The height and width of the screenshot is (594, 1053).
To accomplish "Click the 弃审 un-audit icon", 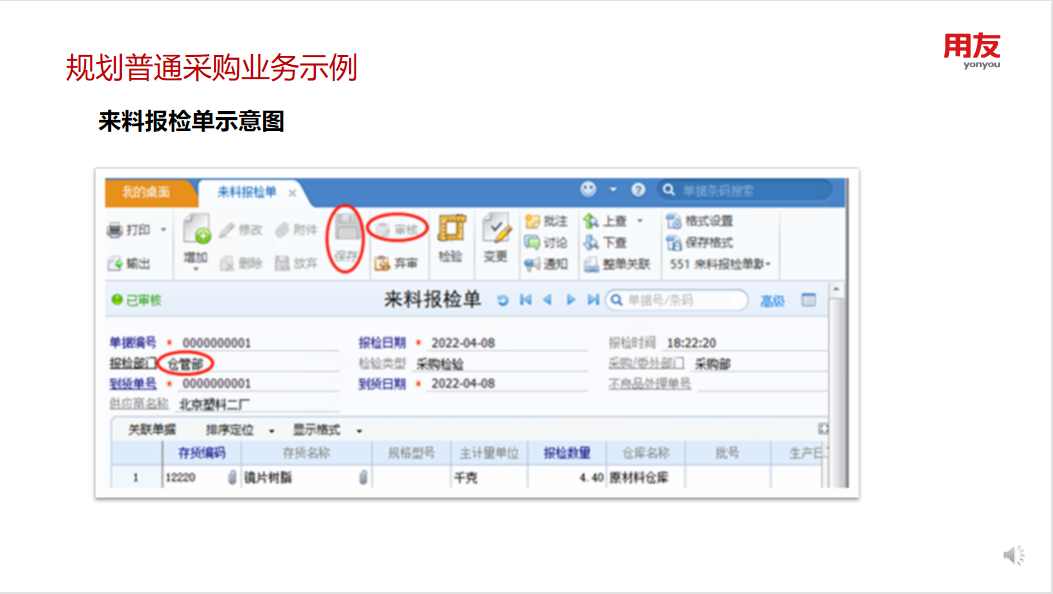I will (x=382, y=263).
